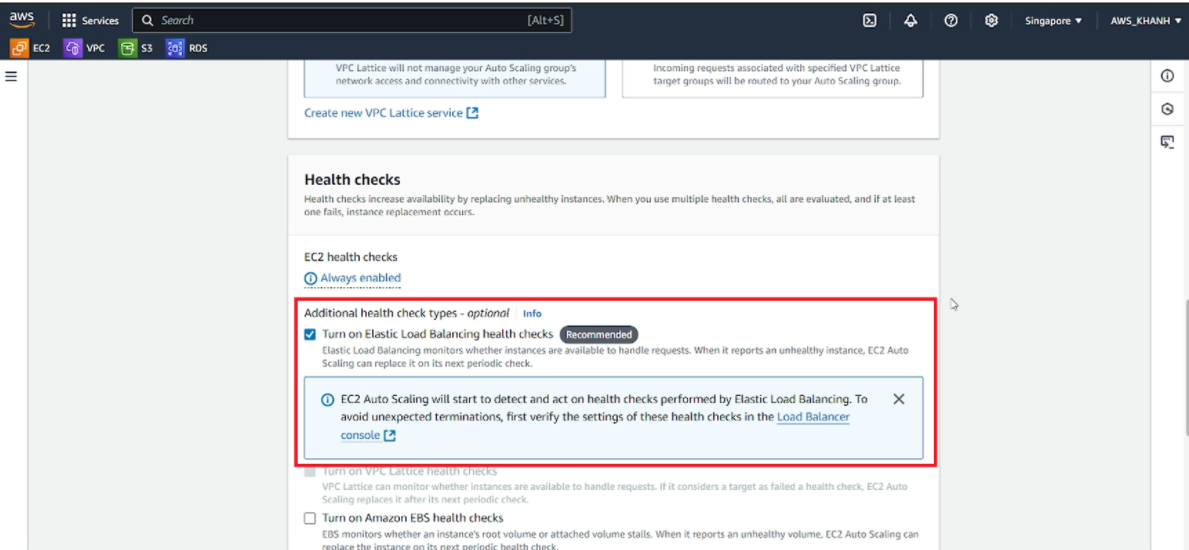Image resolution: width=1189 pixels, height=550 pixels.
Task: Open the notifications bell
Action: tap(911, 20)
